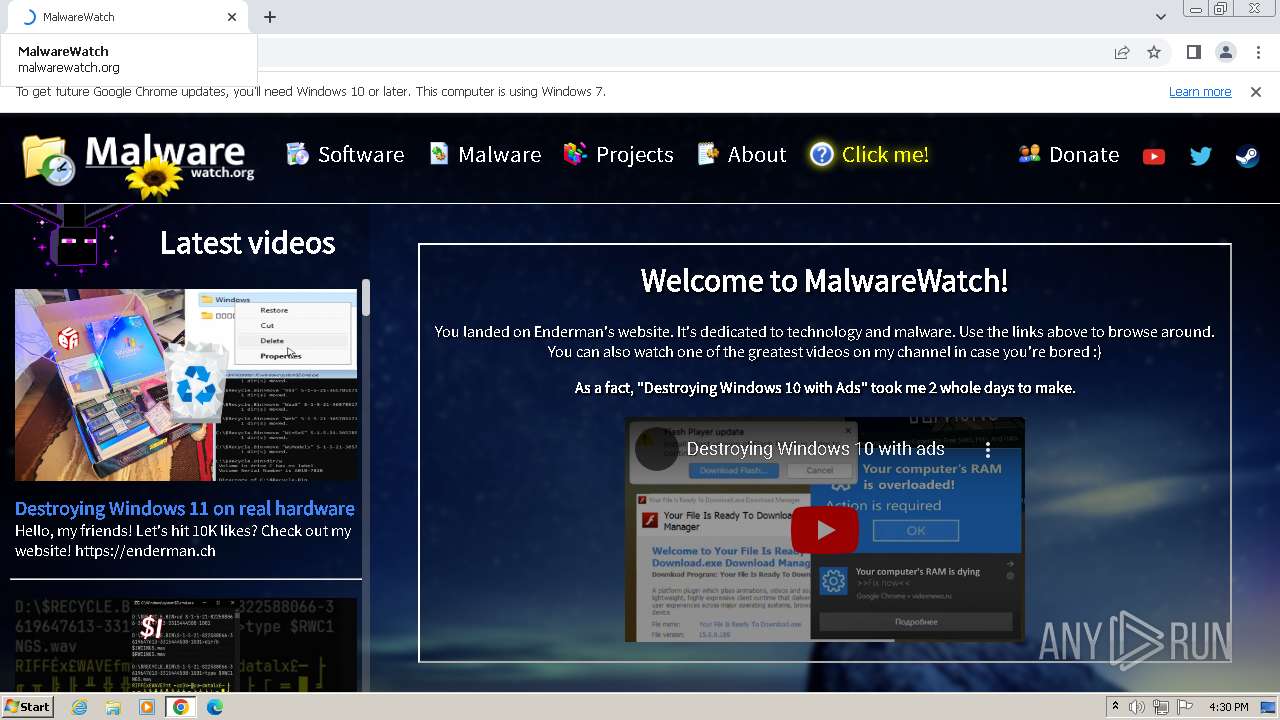This screenshot has width=1280, height=720.
Task: Open the network tray icon
Action: coord(1161,707)
